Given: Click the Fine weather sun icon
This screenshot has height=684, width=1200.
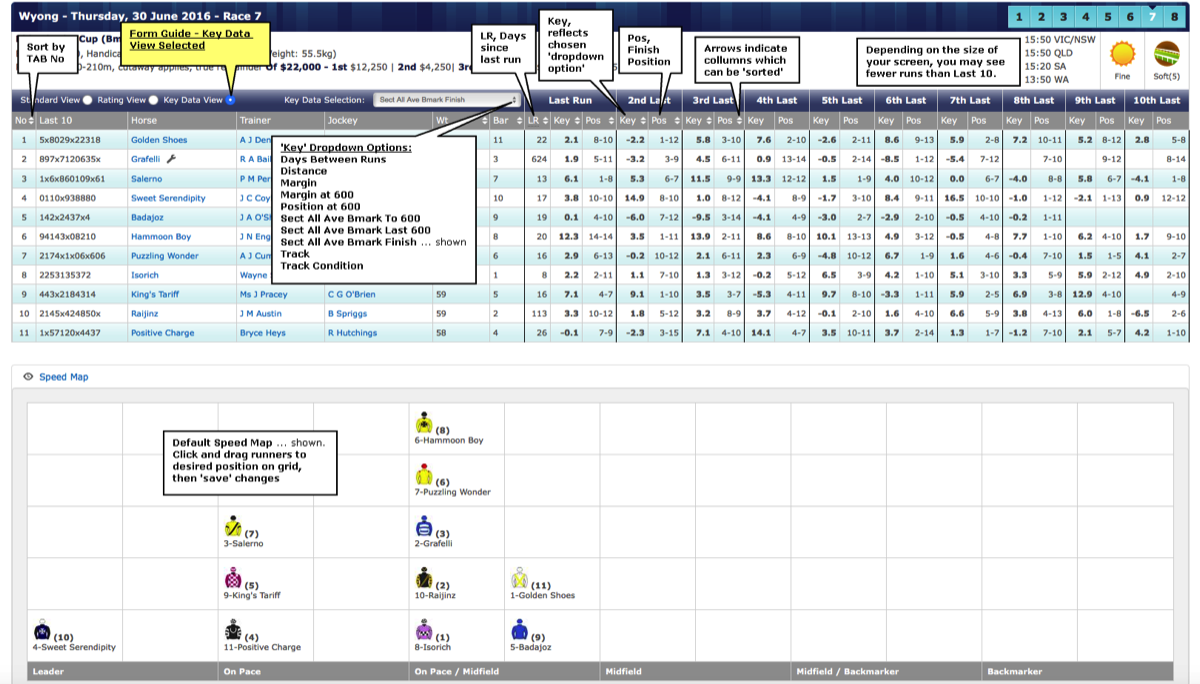Looking at the screenshot, I should [1125, 52].
